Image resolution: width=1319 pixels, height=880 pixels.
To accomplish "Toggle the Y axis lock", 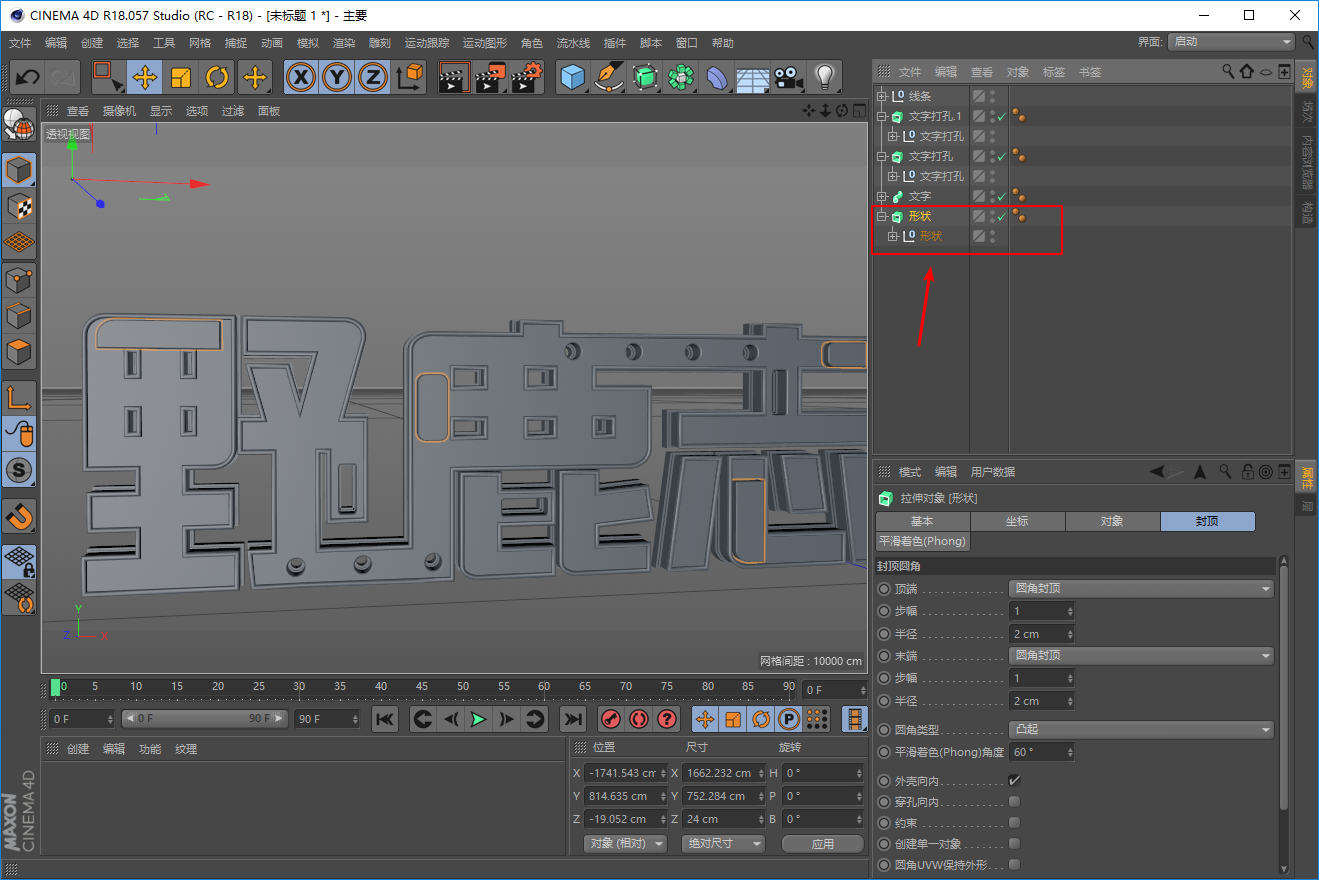I will (x=337, y=77).
